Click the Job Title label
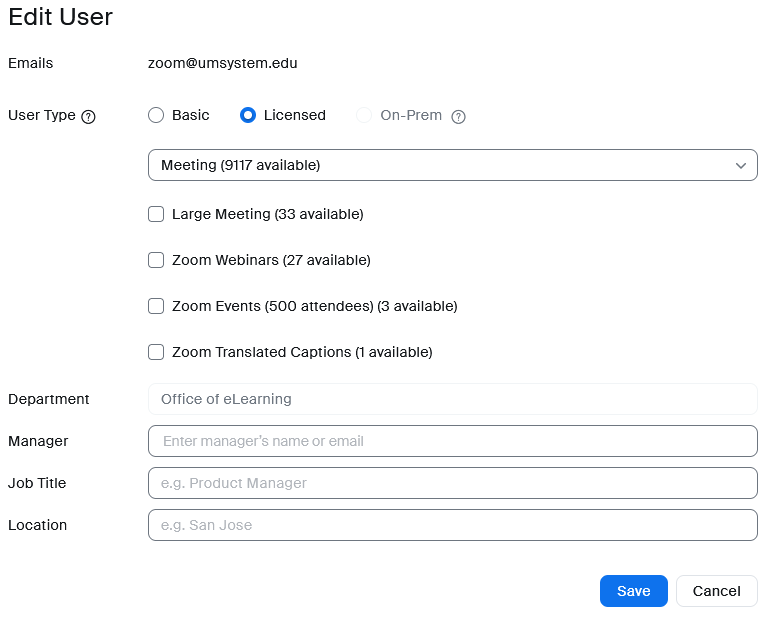The image size is (775, 627). [x=37, y=483]
